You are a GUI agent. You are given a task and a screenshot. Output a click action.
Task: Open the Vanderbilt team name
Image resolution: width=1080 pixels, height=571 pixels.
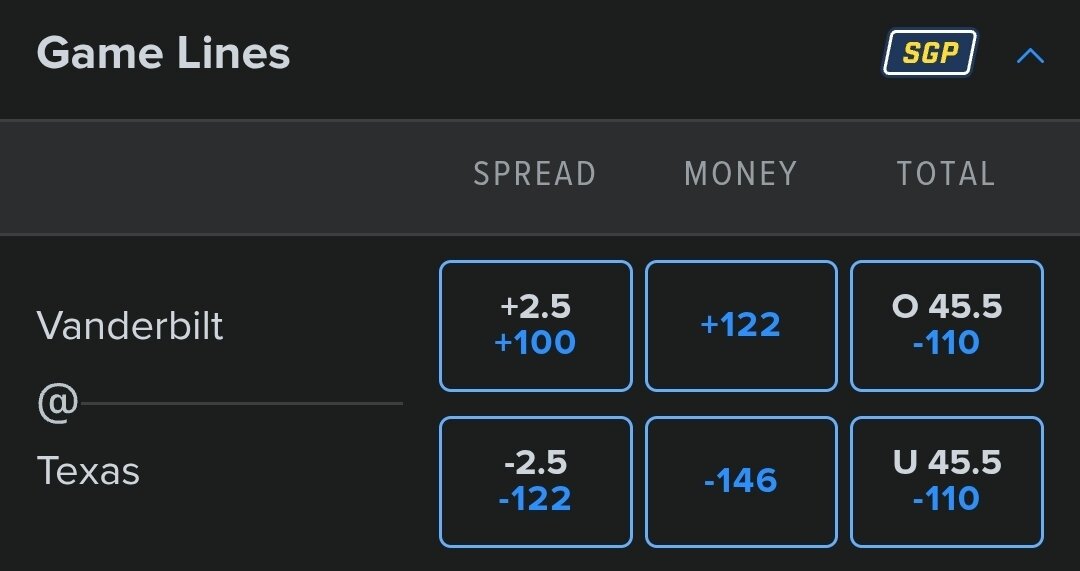(130, 326)
